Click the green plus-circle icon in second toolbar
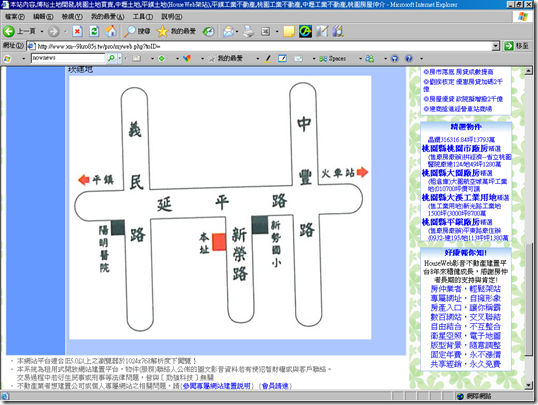Screen dimensions: 538x405 pyautogui.click(x=162, y=58)
